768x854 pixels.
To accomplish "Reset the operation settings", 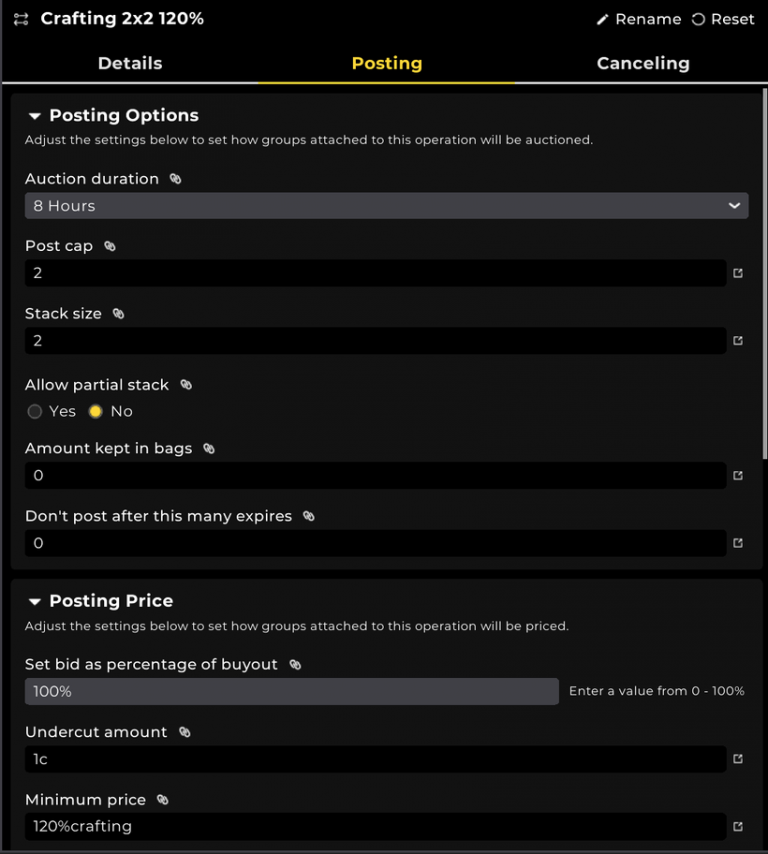I will [x=722, y=18].
